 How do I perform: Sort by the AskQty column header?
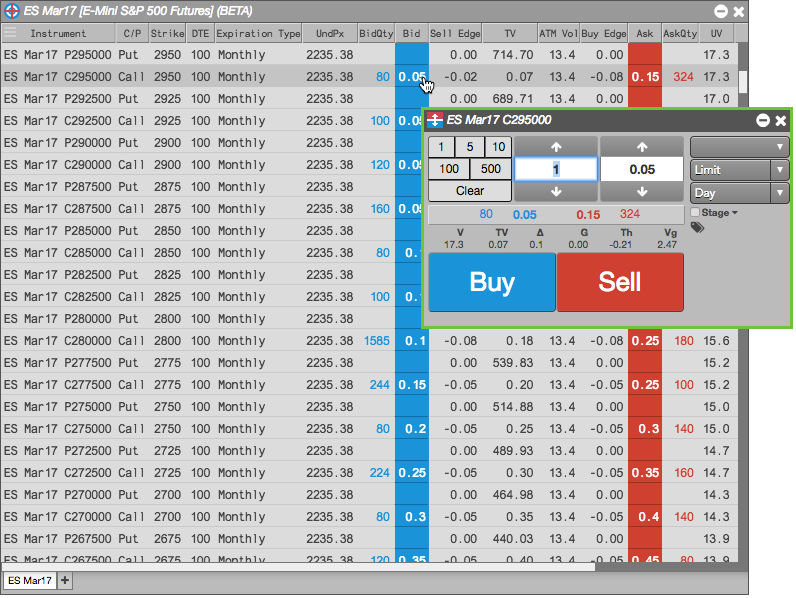tap(680, 34)
